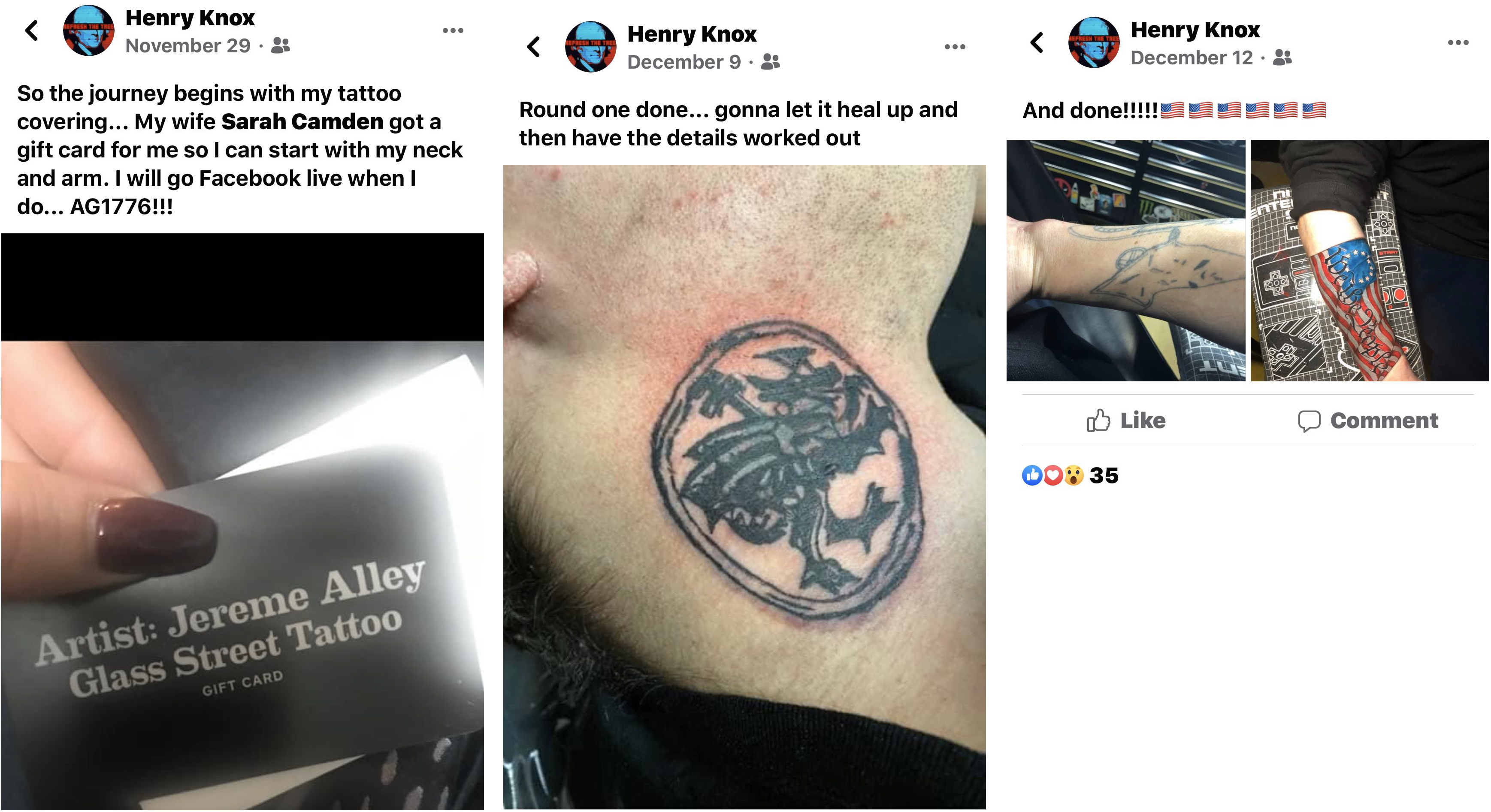The height and width of the screenshot is (812, 1491).
Task: Open the December 9 post's options menu
Action: [x=954, y=46]
